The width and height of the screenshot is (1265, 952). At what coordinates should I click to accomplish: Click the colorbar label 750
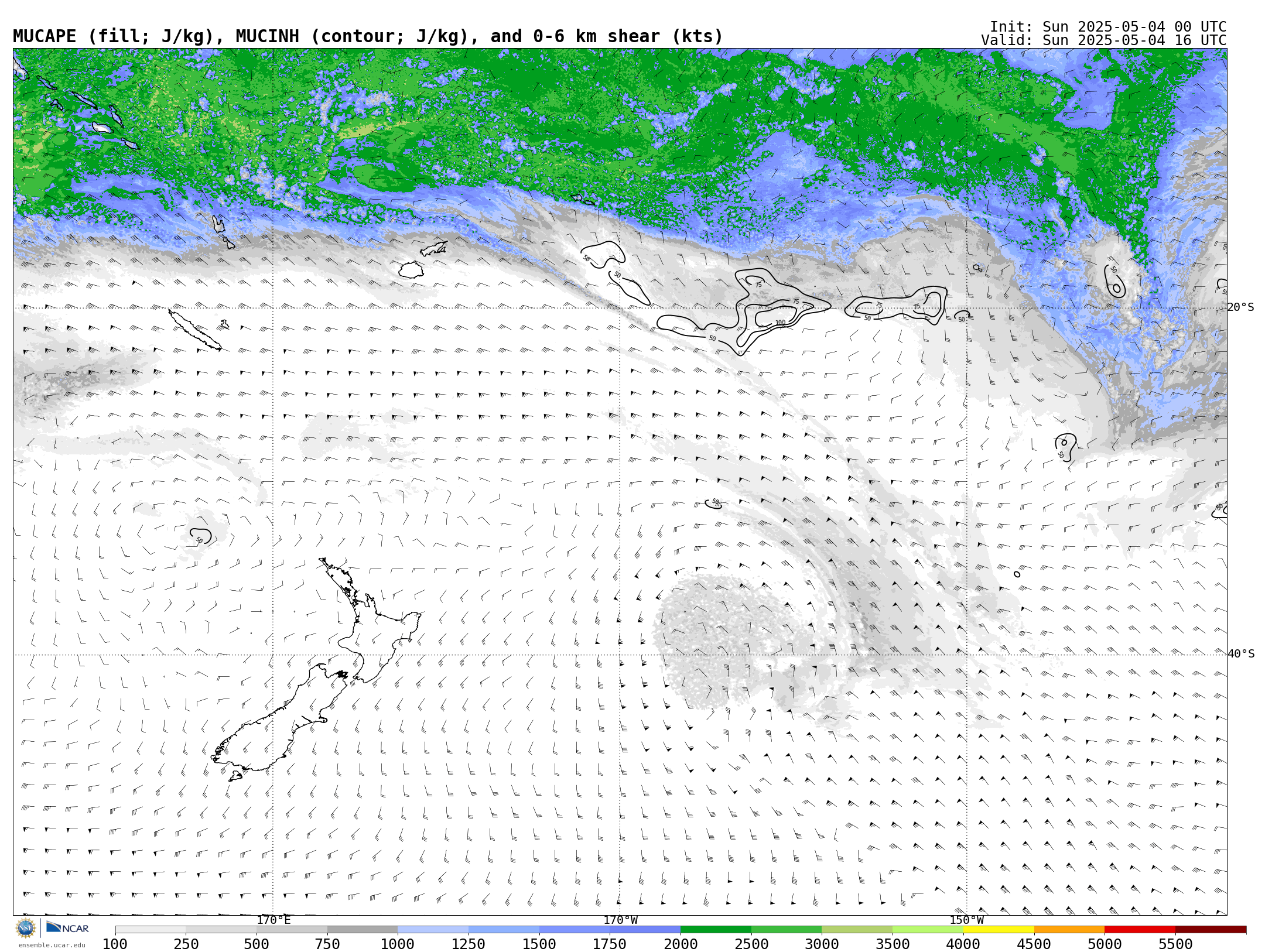(x=327, y=944)
